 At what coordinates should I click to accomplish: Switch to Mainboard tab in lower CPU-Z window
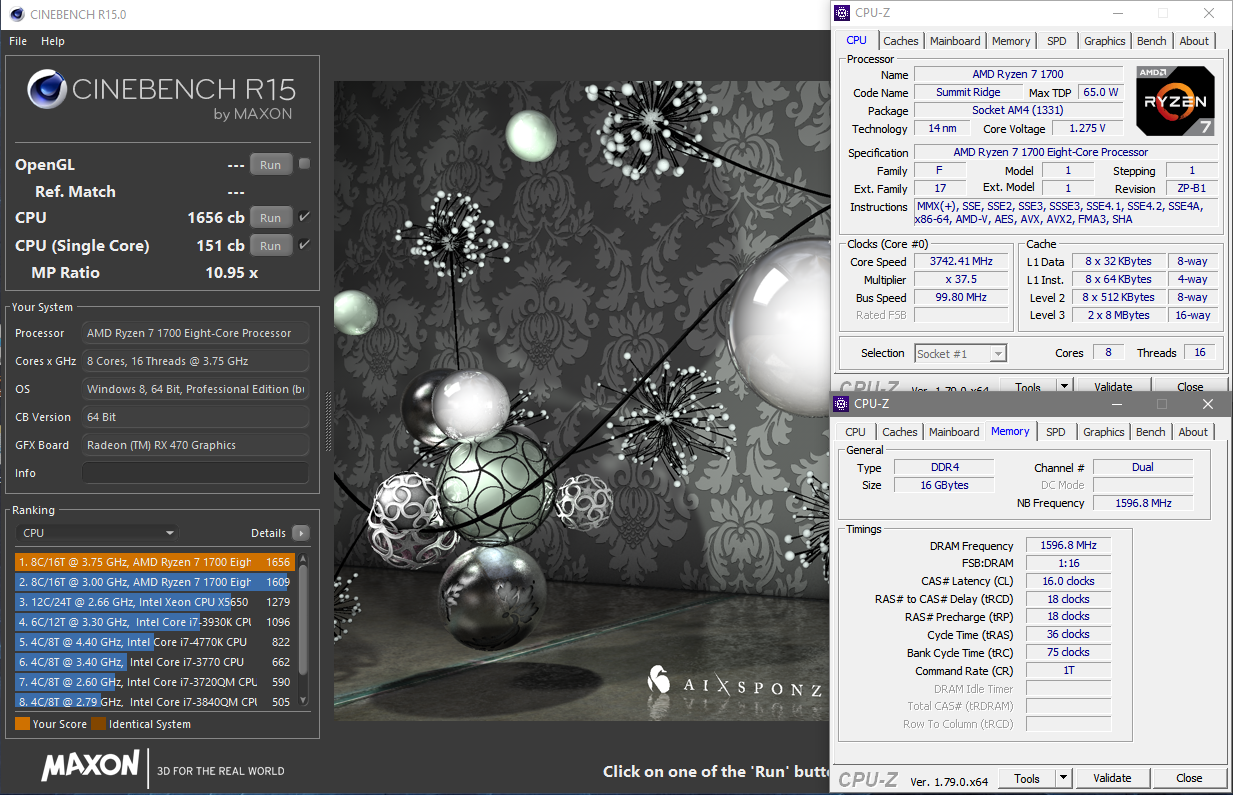click(x=954, y=432)
